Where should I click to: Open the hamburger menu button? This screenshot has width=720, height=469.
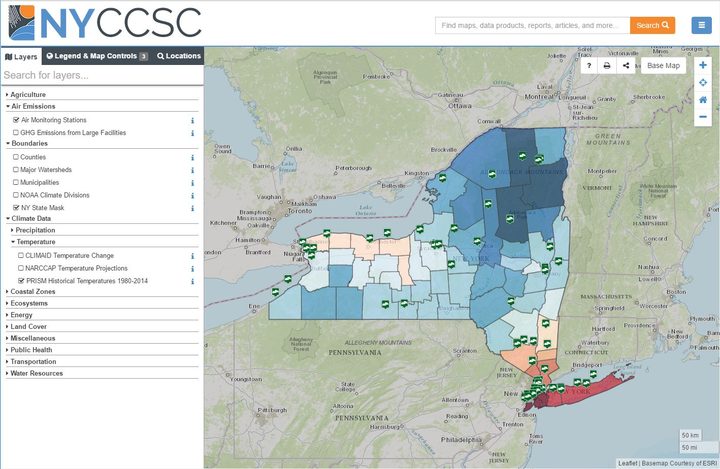701,25
